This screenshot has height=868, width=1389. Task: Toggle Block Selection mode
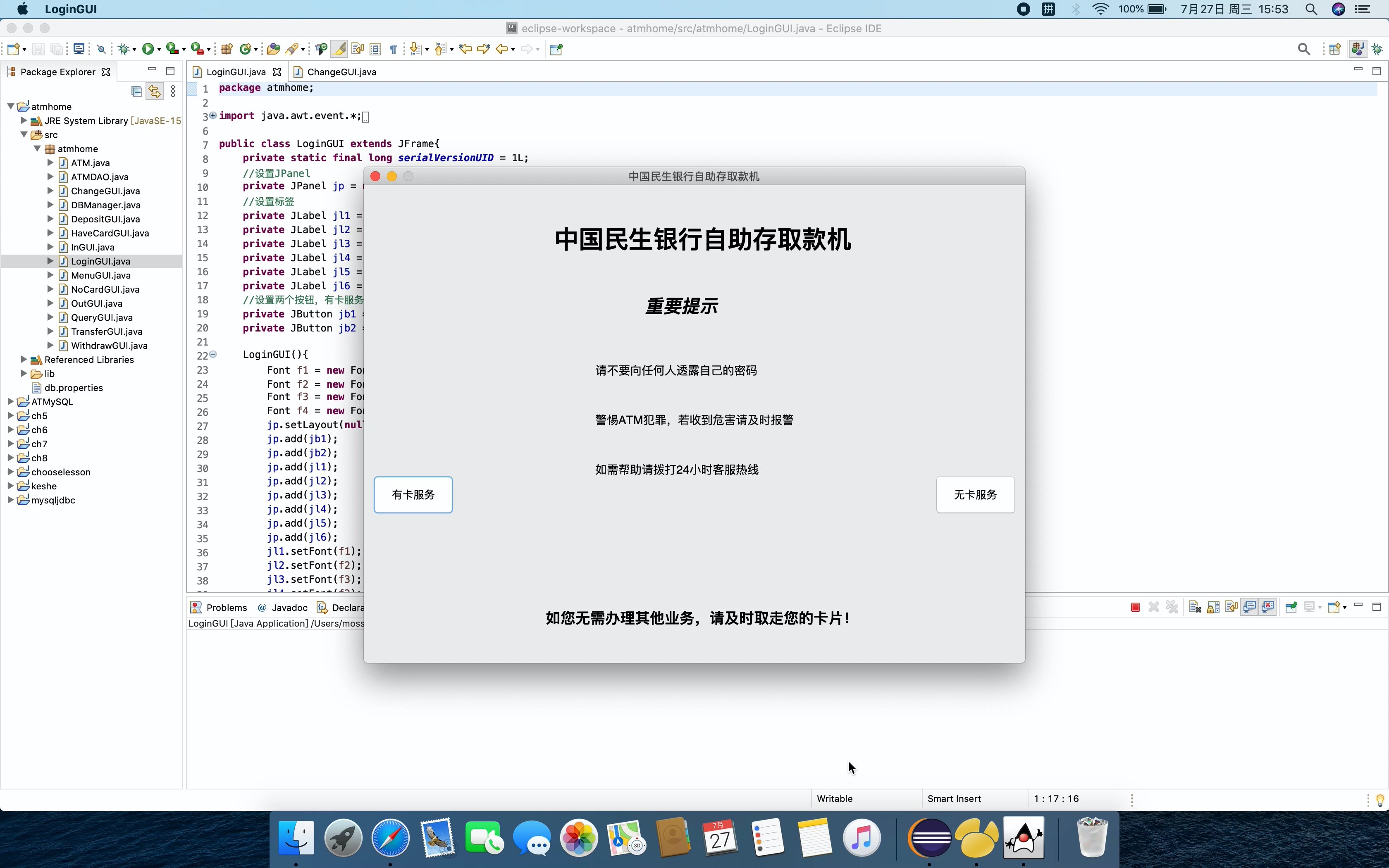click(x=375, y=49)
